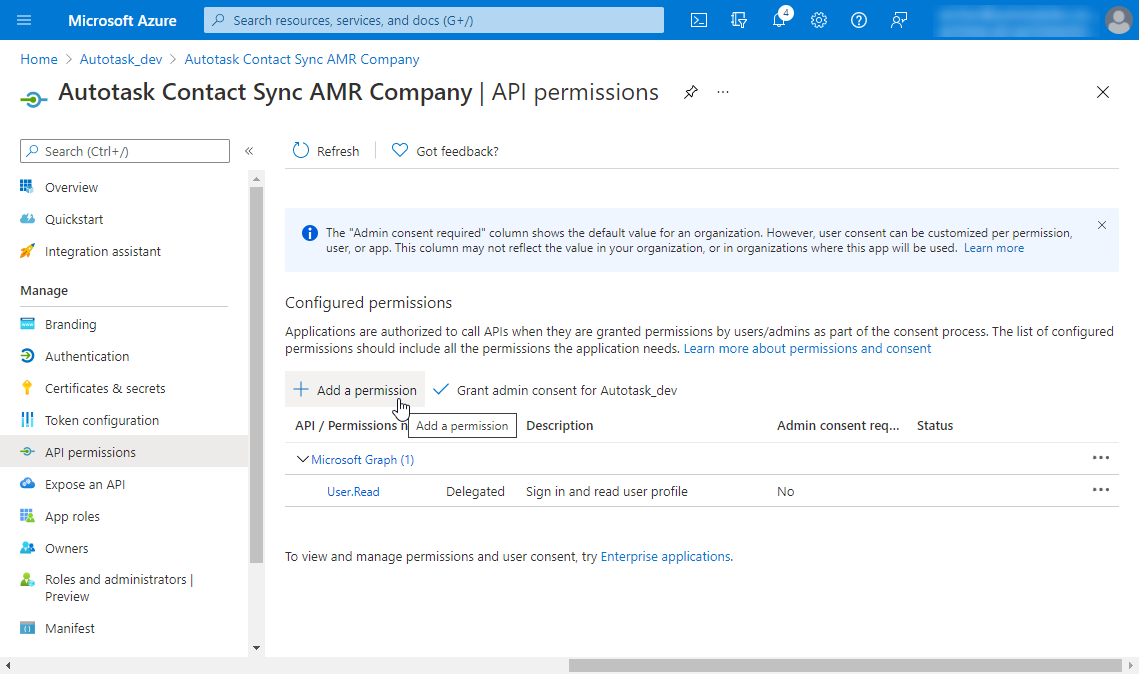Open more options for Microsoft Graph row

tap(1100, 458)
